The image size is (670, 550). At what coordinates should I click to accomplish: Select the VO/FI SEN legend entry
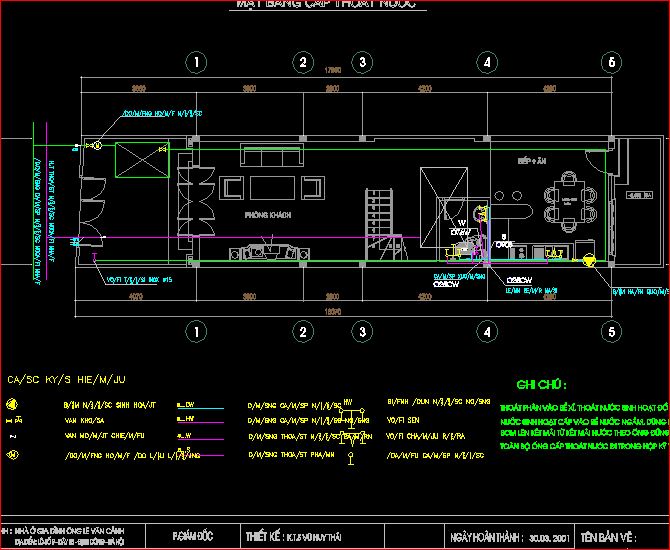click(403, 421)
